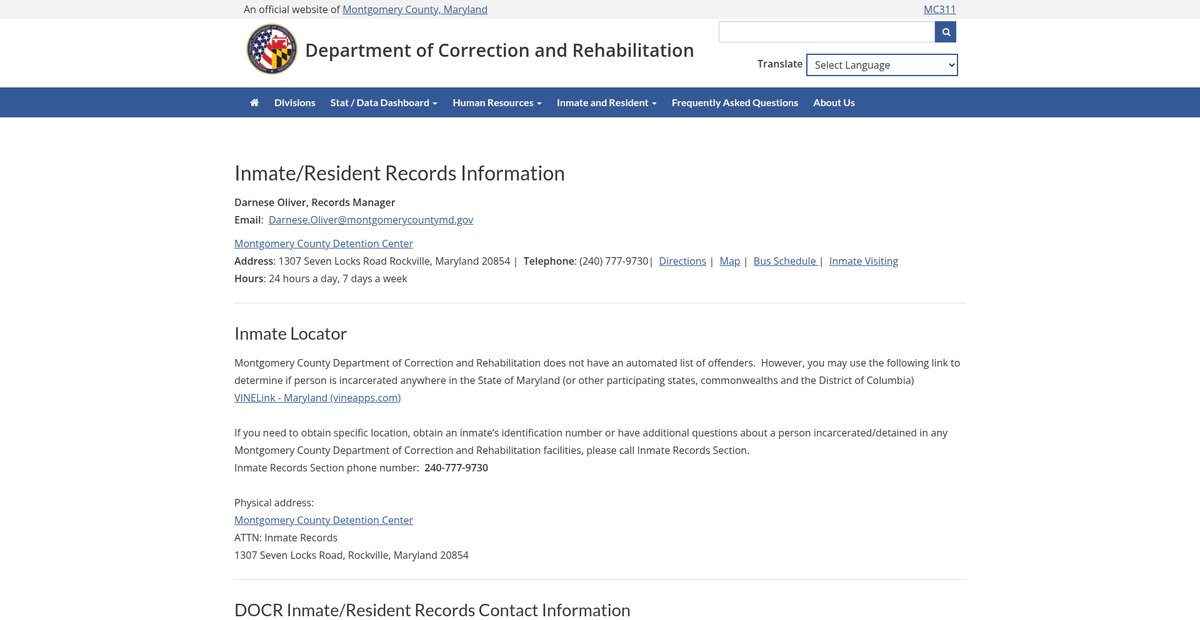Click the home icon in navigation bar
1200x620 pixels.
tap(254, 103)
